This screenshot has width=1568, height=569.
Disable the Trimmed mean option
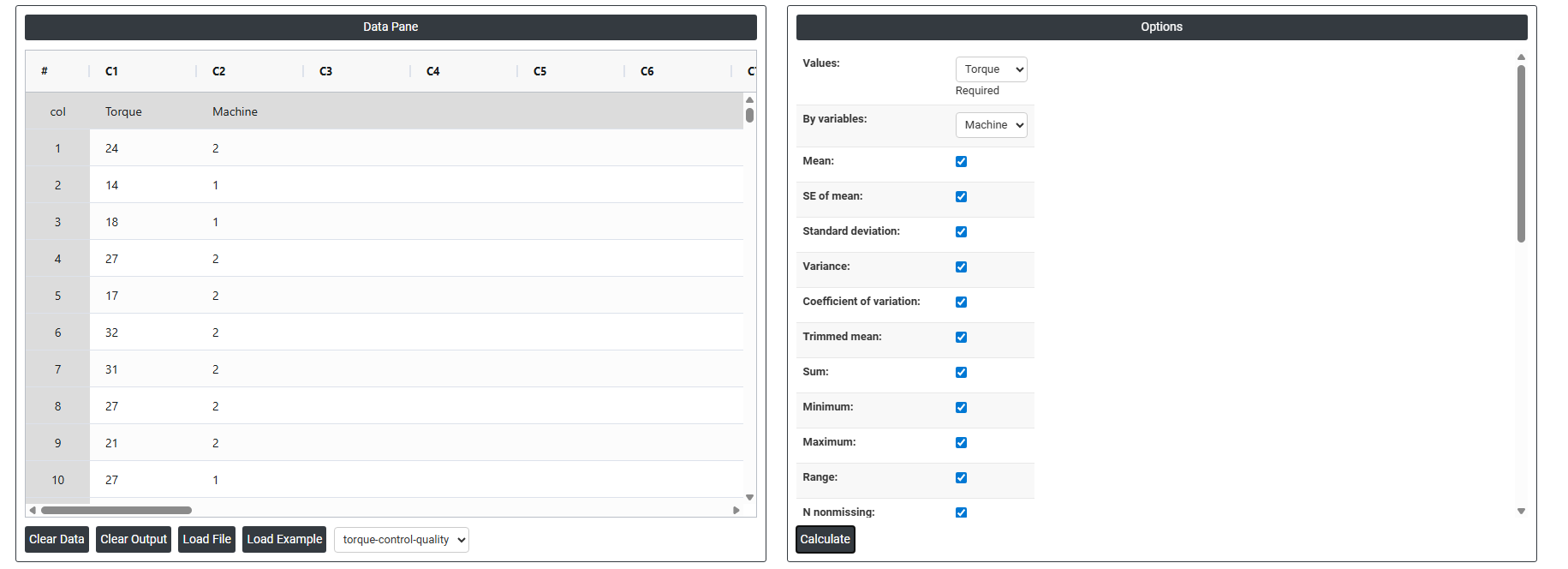pos(961,338)
